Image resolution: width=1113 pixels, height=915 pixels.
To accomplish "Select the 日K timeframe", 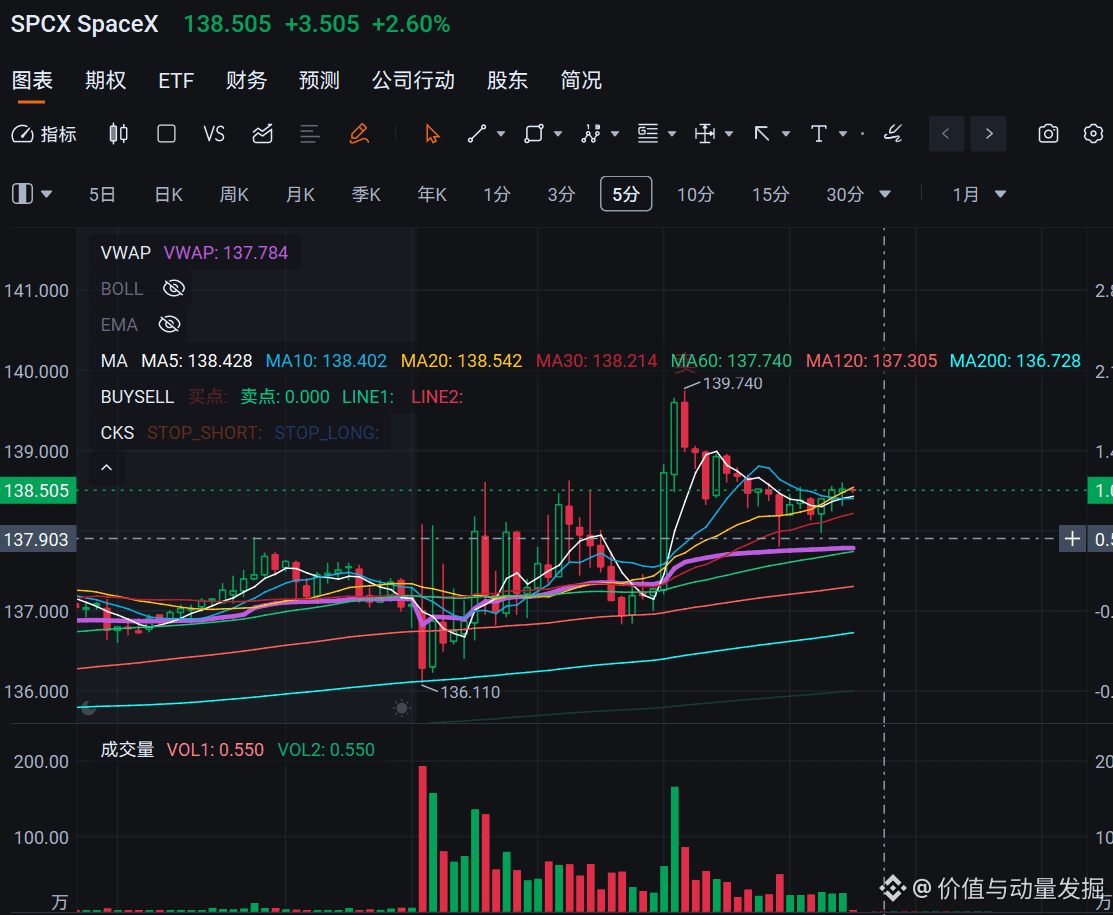I will 169,194.
